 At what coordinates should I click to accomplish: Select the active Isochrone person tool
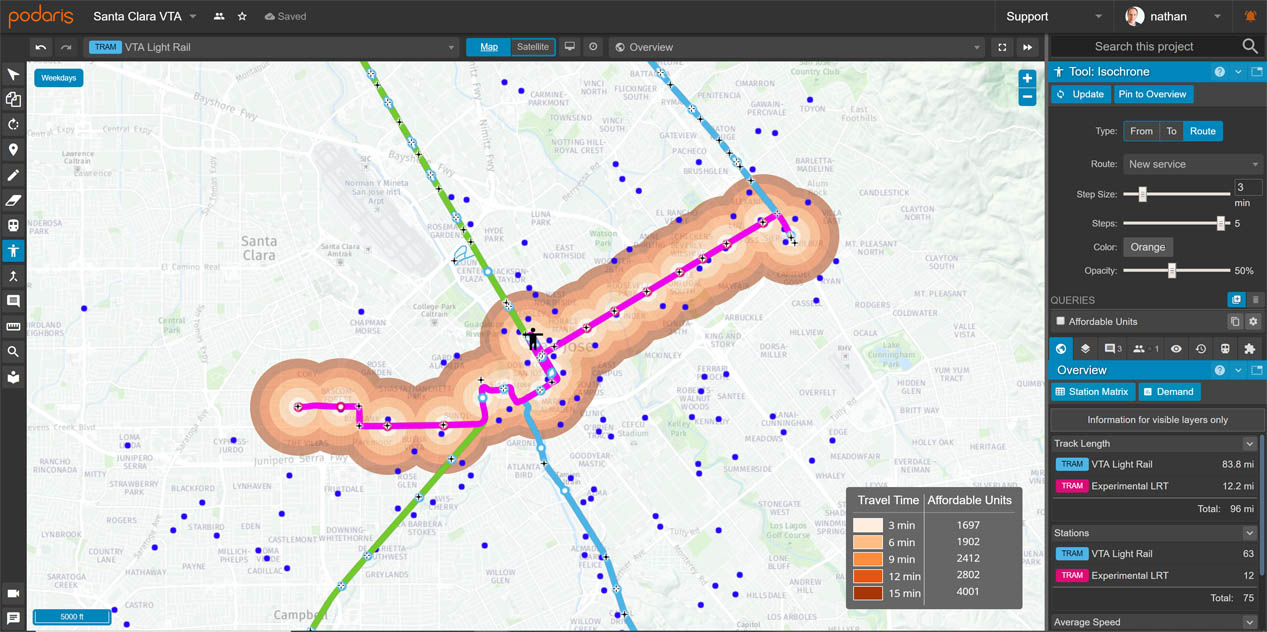coord(13,251)
